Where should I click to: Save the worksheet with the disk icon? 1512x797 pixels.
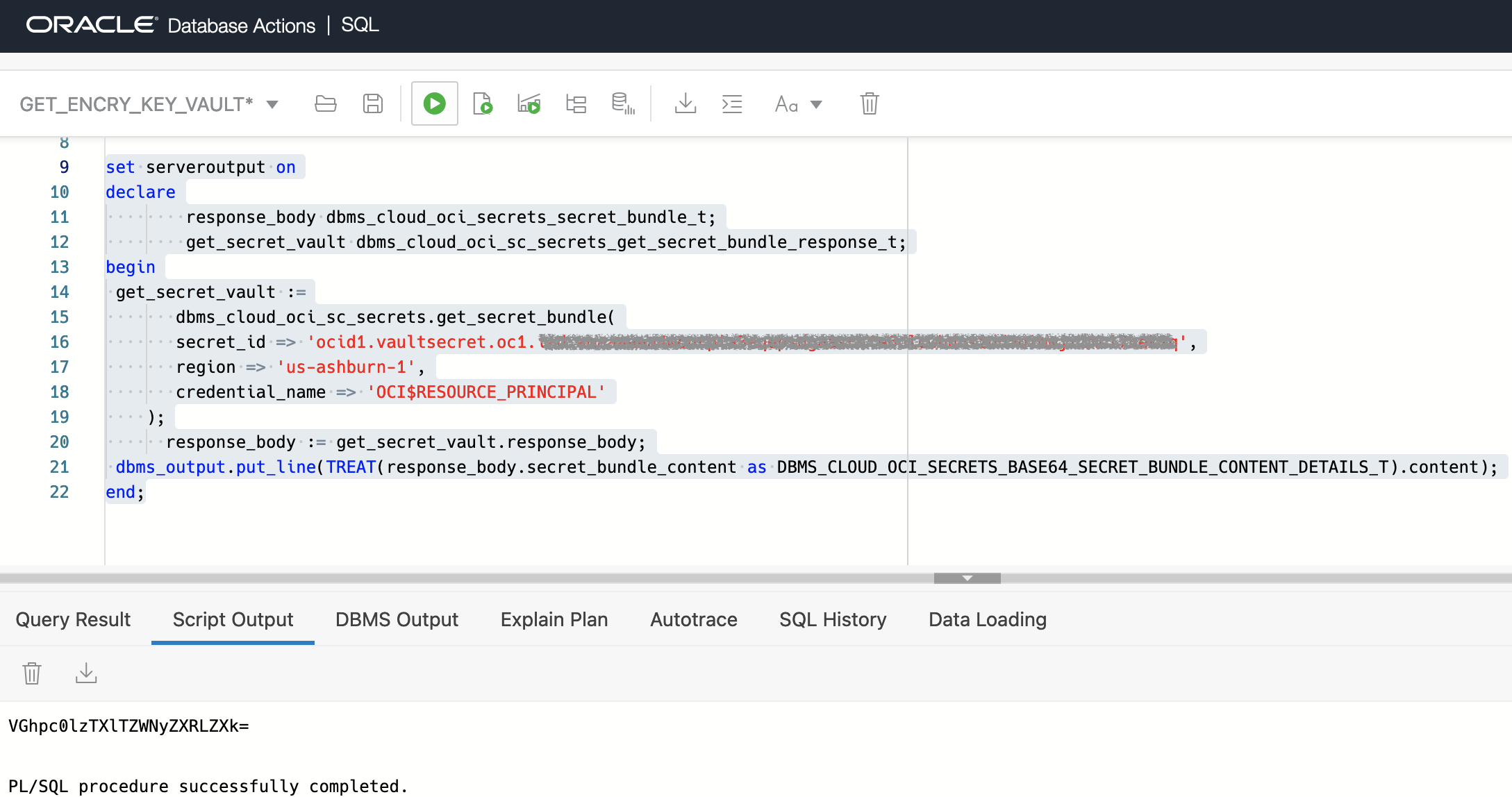pos(373,104)
